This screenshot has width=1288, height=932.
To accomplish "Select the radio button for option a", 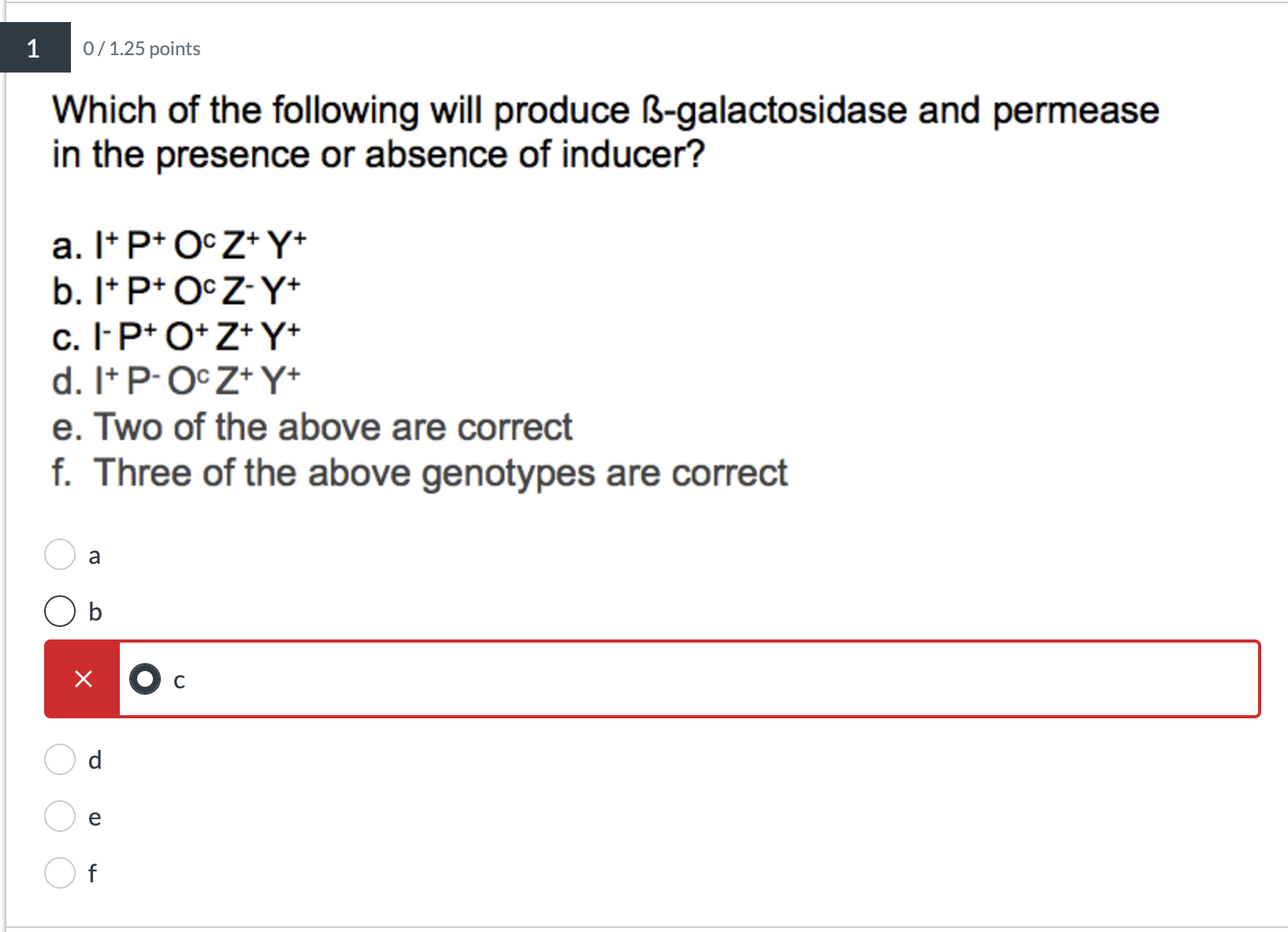I will pyautogui.click(x=59, y=554).
